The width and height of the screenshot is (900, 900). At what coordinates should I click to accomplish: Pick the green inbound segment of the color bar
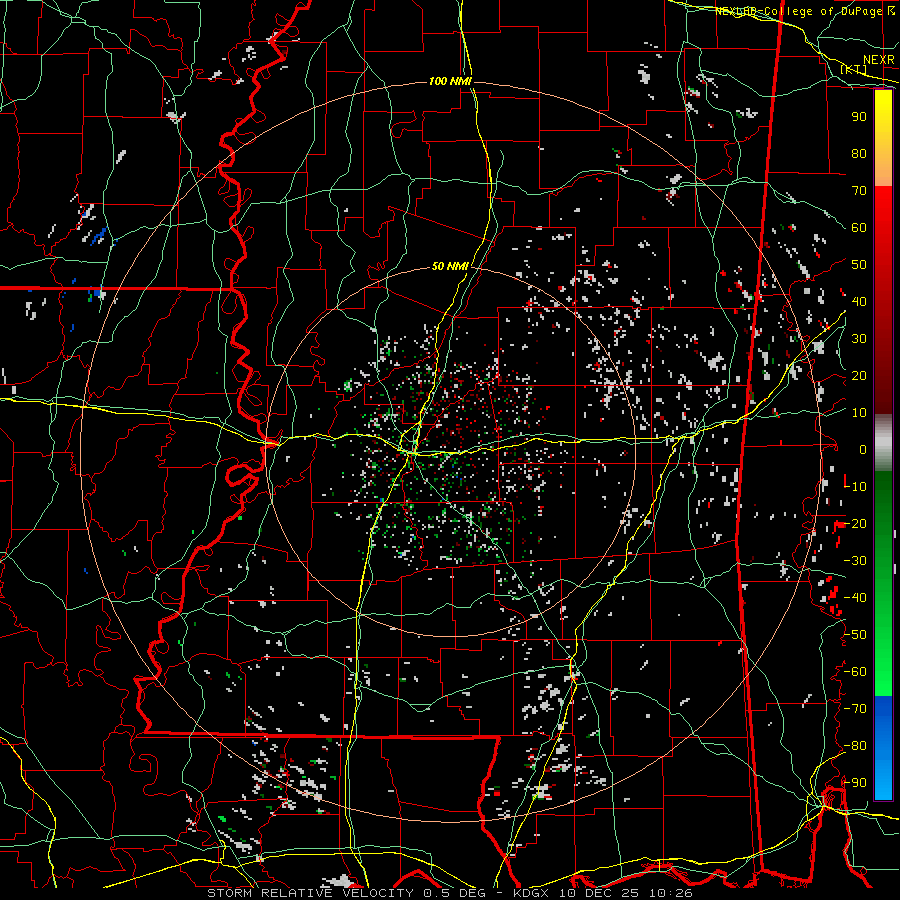pos(883,583)
